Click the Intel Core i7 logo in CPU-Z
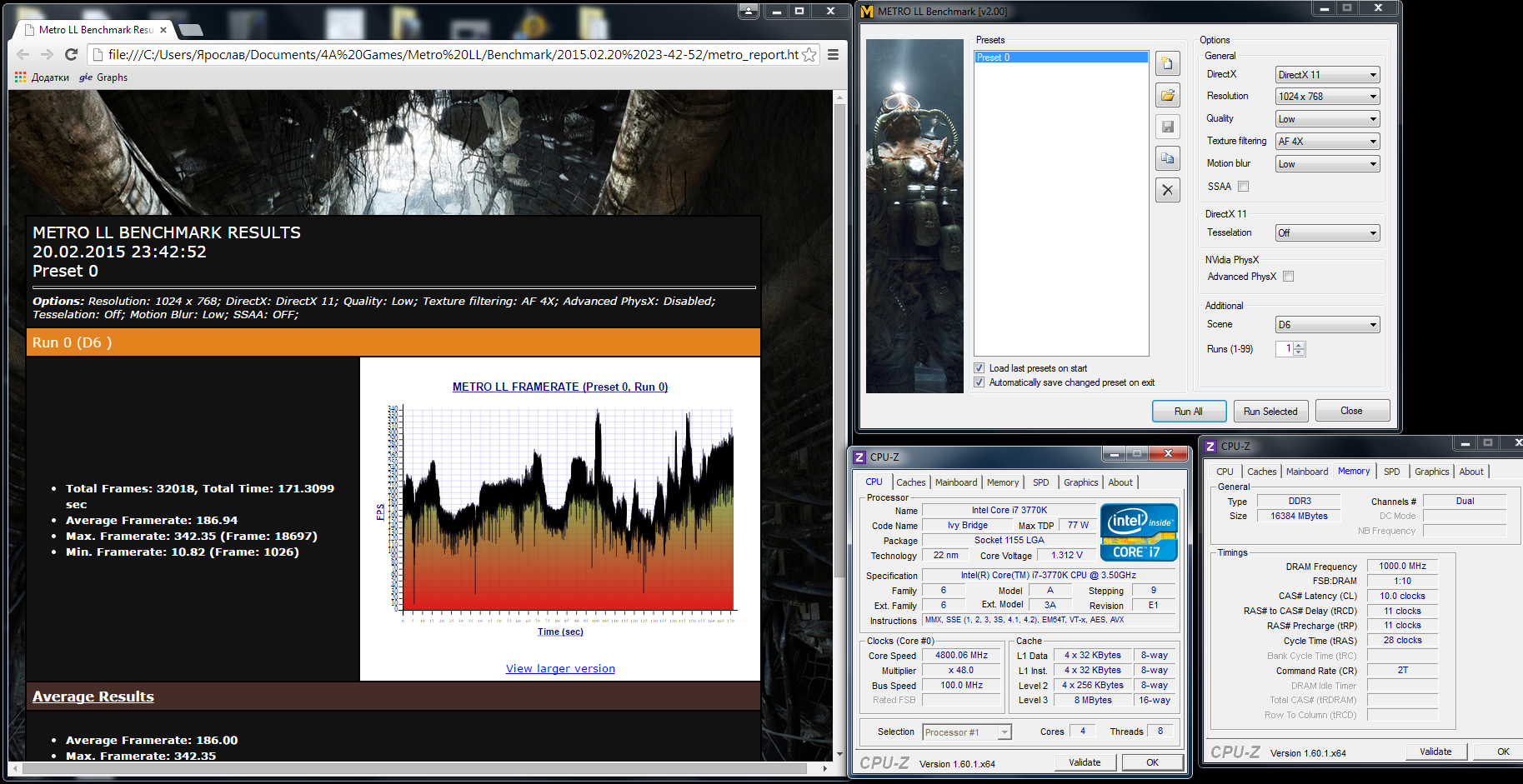The width and height of the screenshot is (1523, 784). tap(1139, 532)
